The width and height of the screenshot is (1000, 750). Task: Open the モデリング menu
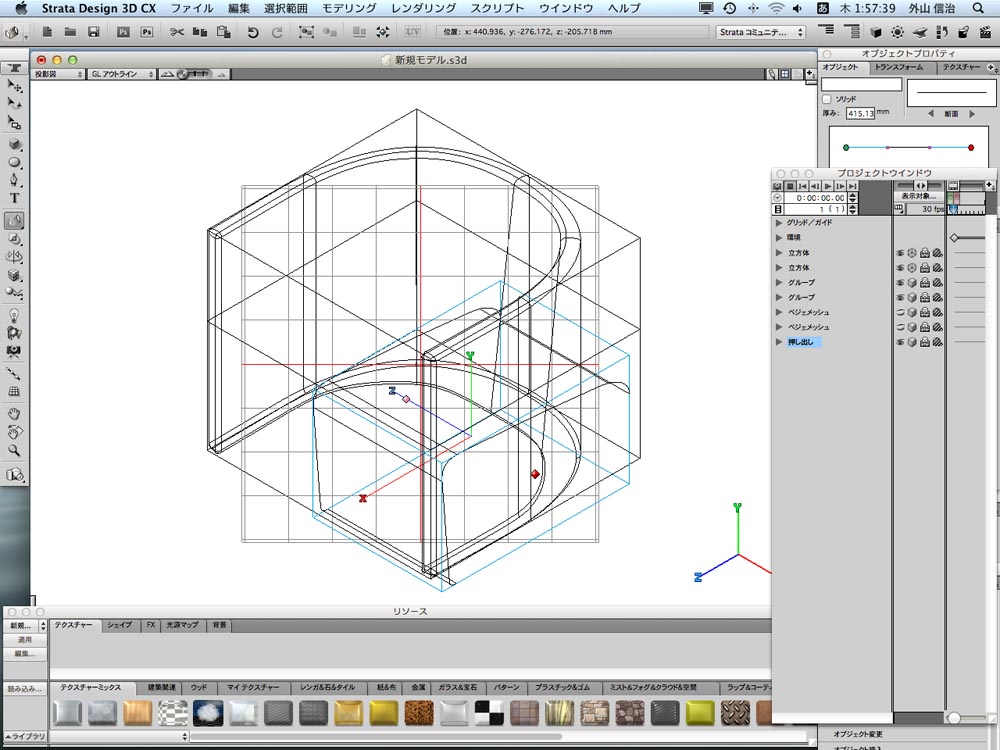coord(348,8)
